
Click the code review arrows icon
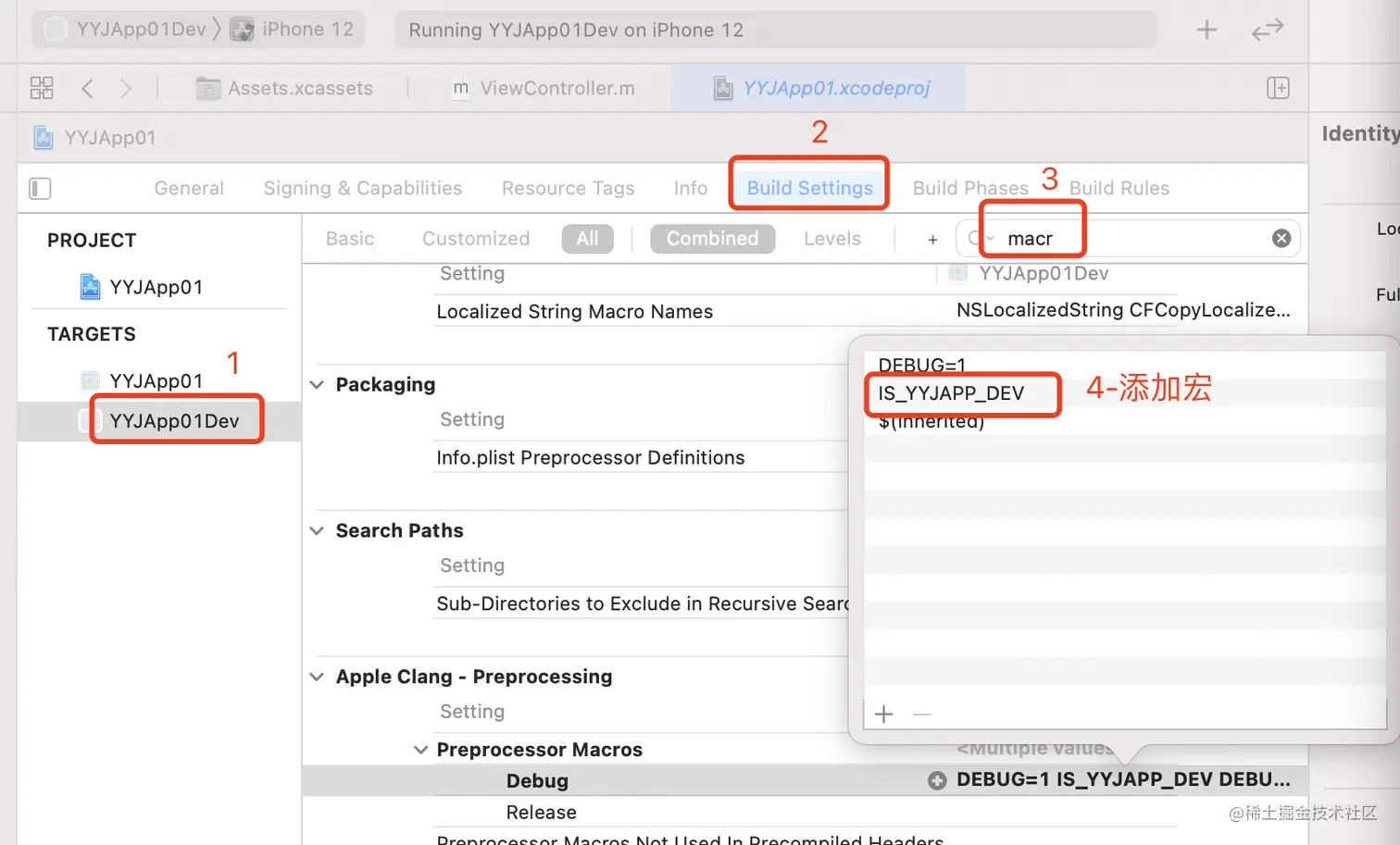1267,30
